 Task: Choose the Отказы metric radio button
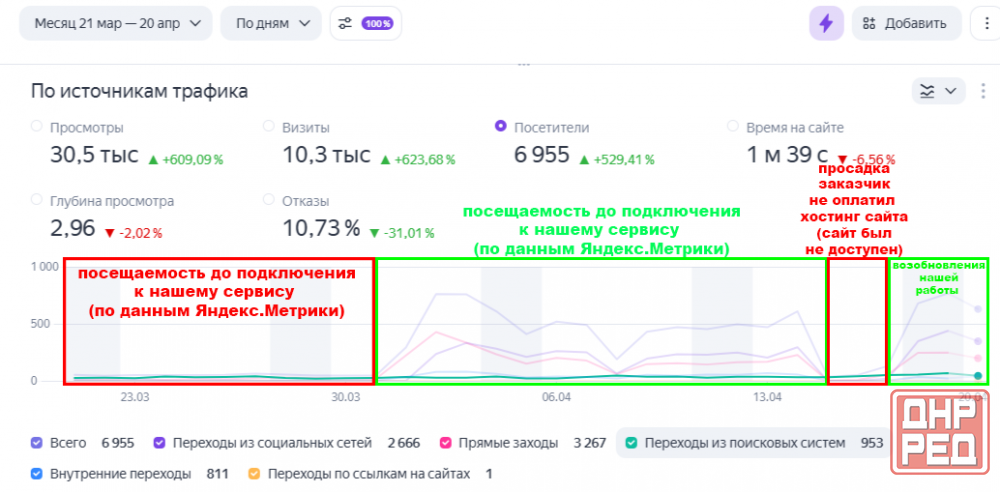(x=269, y=200)
